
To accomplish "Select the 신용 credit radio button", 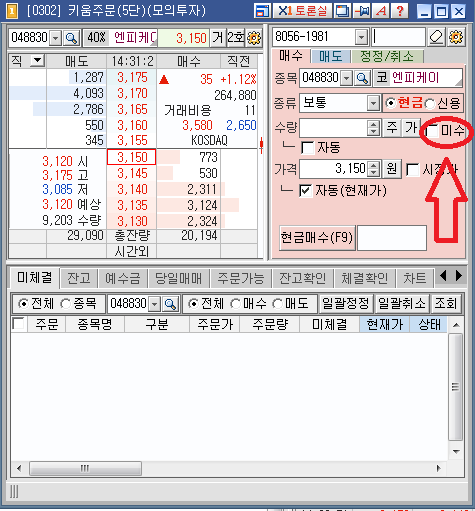I will coord(429,104).
